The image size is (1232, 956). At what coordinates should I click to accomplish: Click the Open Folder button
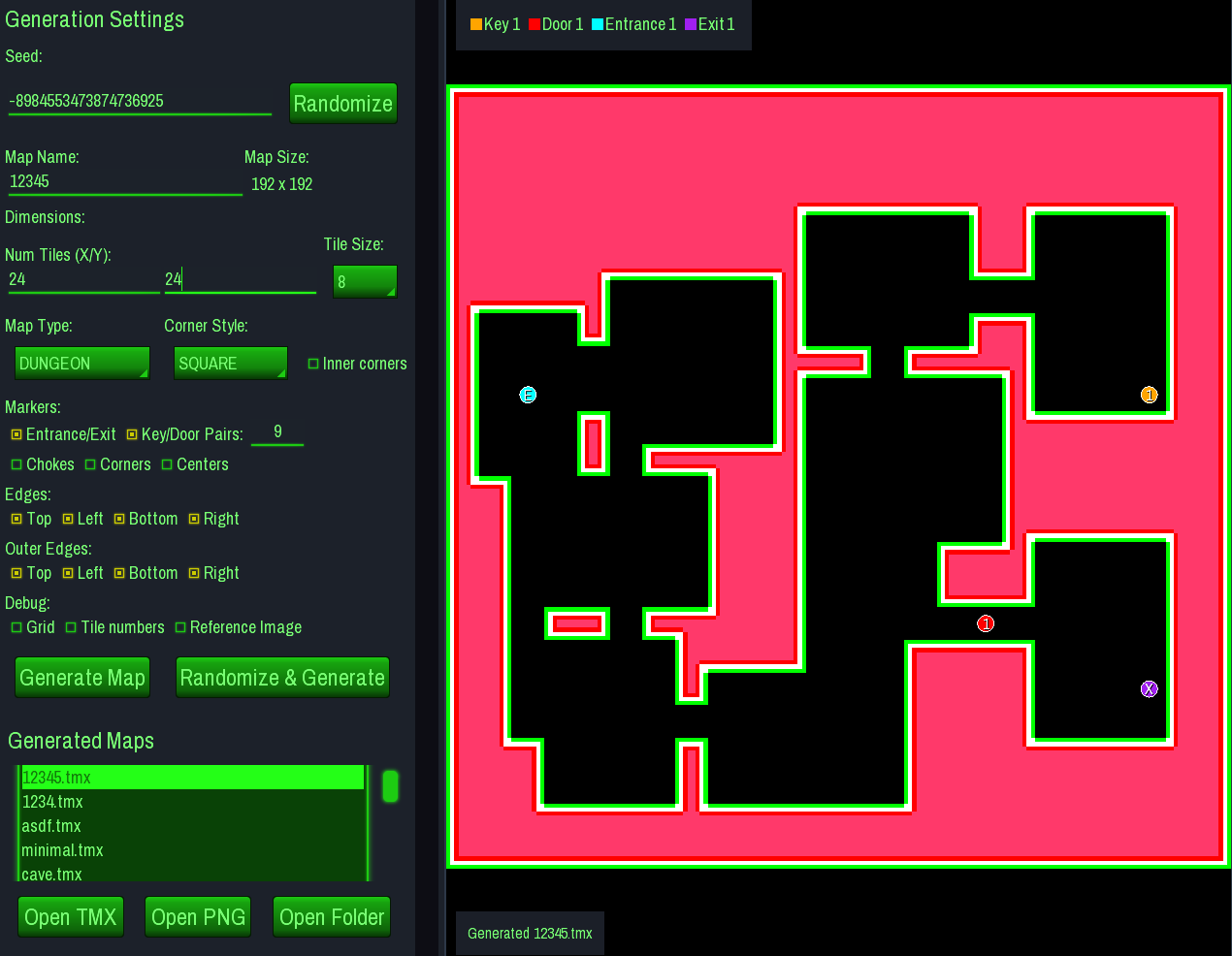[332, 917]
